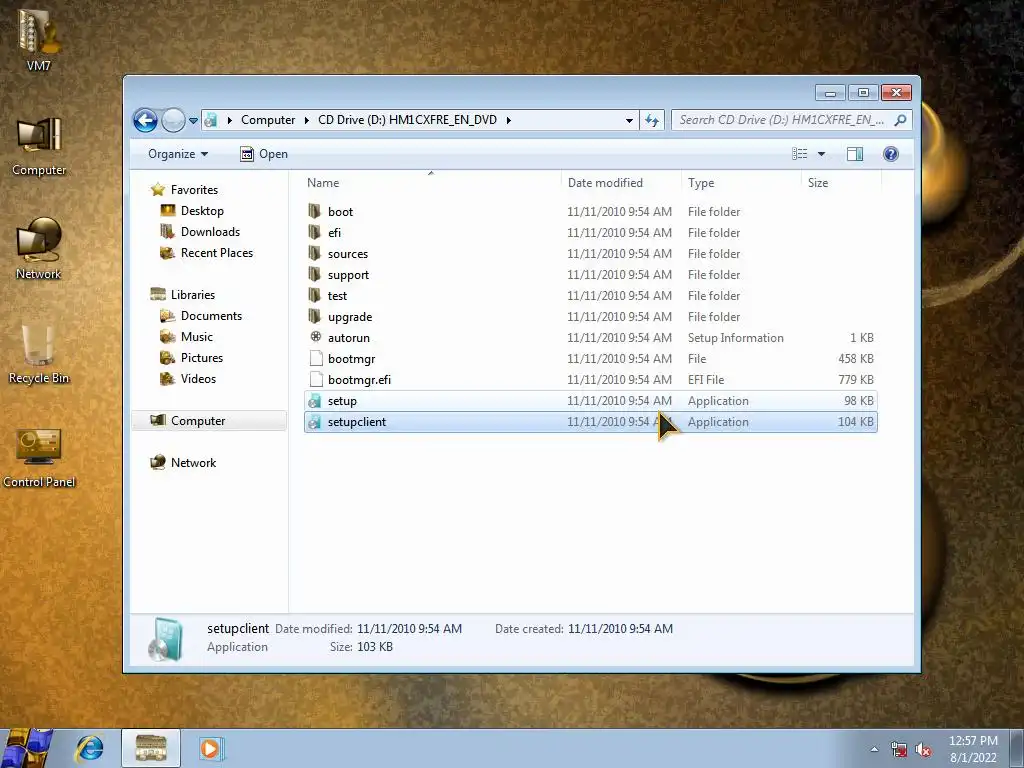This screenshot has height=768, width=1024.
Task: Select the upgrade folder icon
Action: (x=315, y=316)
